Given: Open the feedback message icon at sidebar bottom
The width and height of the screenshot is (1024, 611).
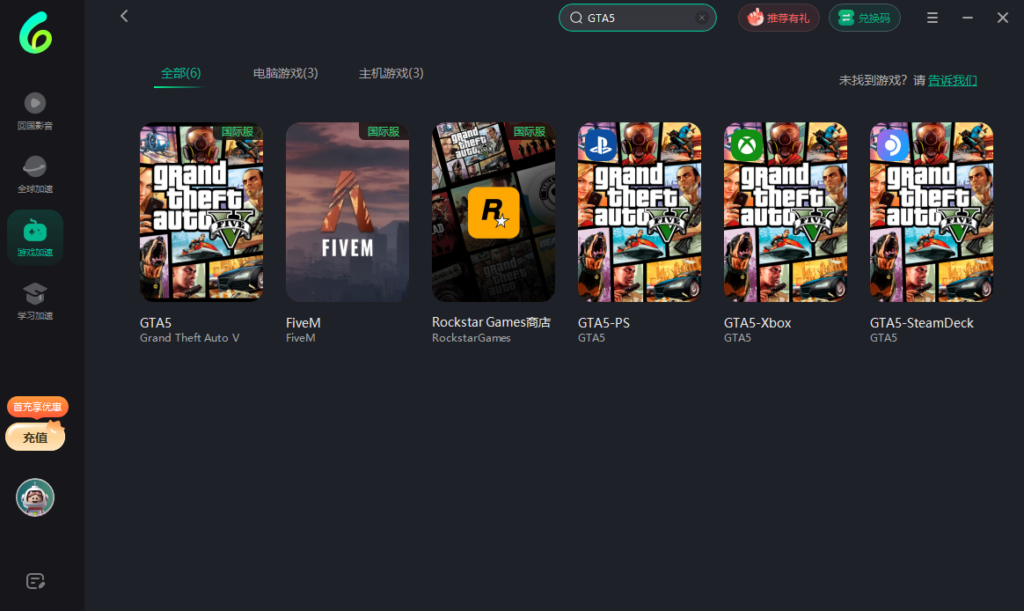Looking at the screenshot, I should [35, 580].
